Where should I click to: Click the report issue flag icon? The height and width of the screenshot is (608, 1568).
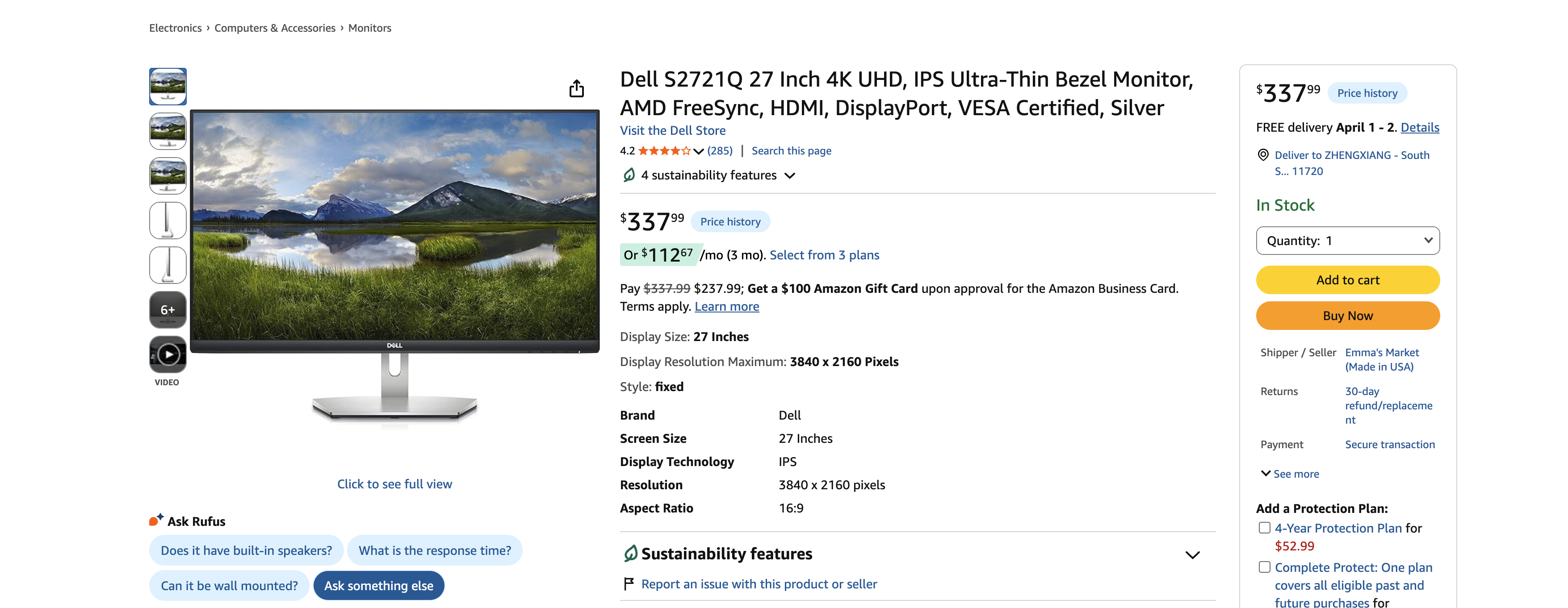629,584
